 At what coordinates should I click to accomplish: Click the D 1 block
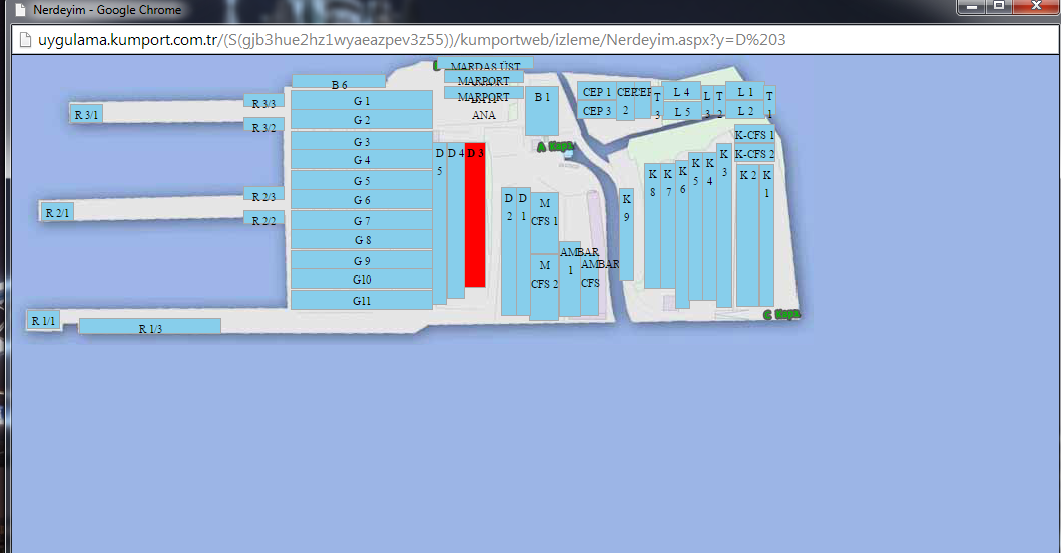[523, 252]
